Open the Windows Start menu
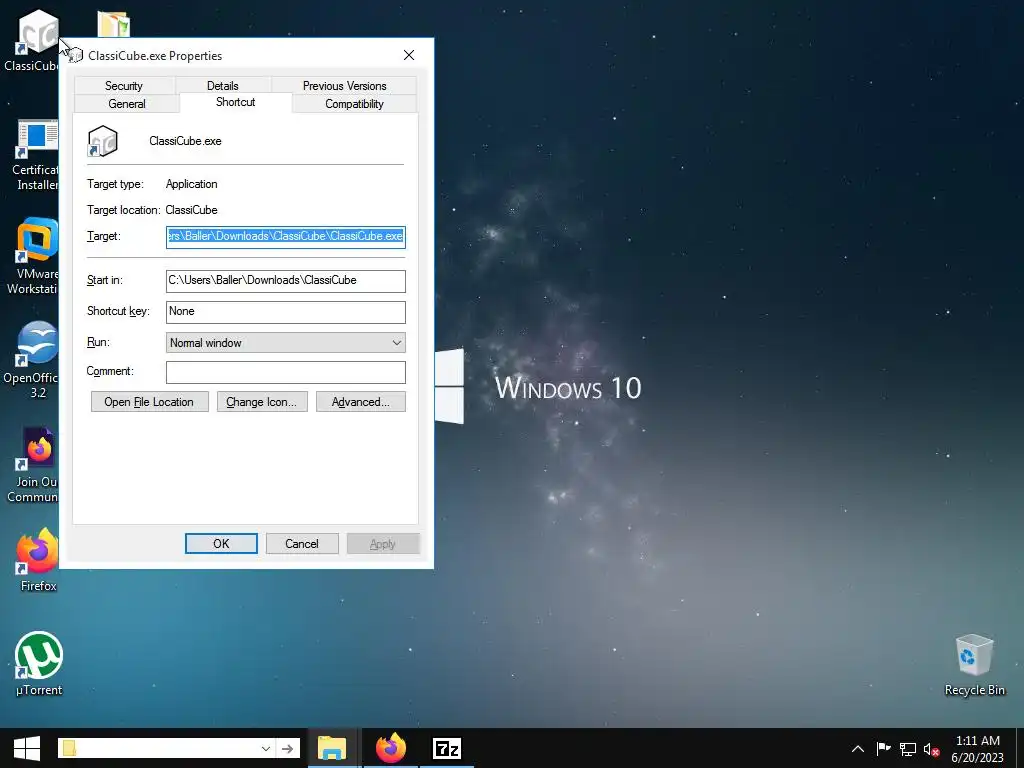 27,748
